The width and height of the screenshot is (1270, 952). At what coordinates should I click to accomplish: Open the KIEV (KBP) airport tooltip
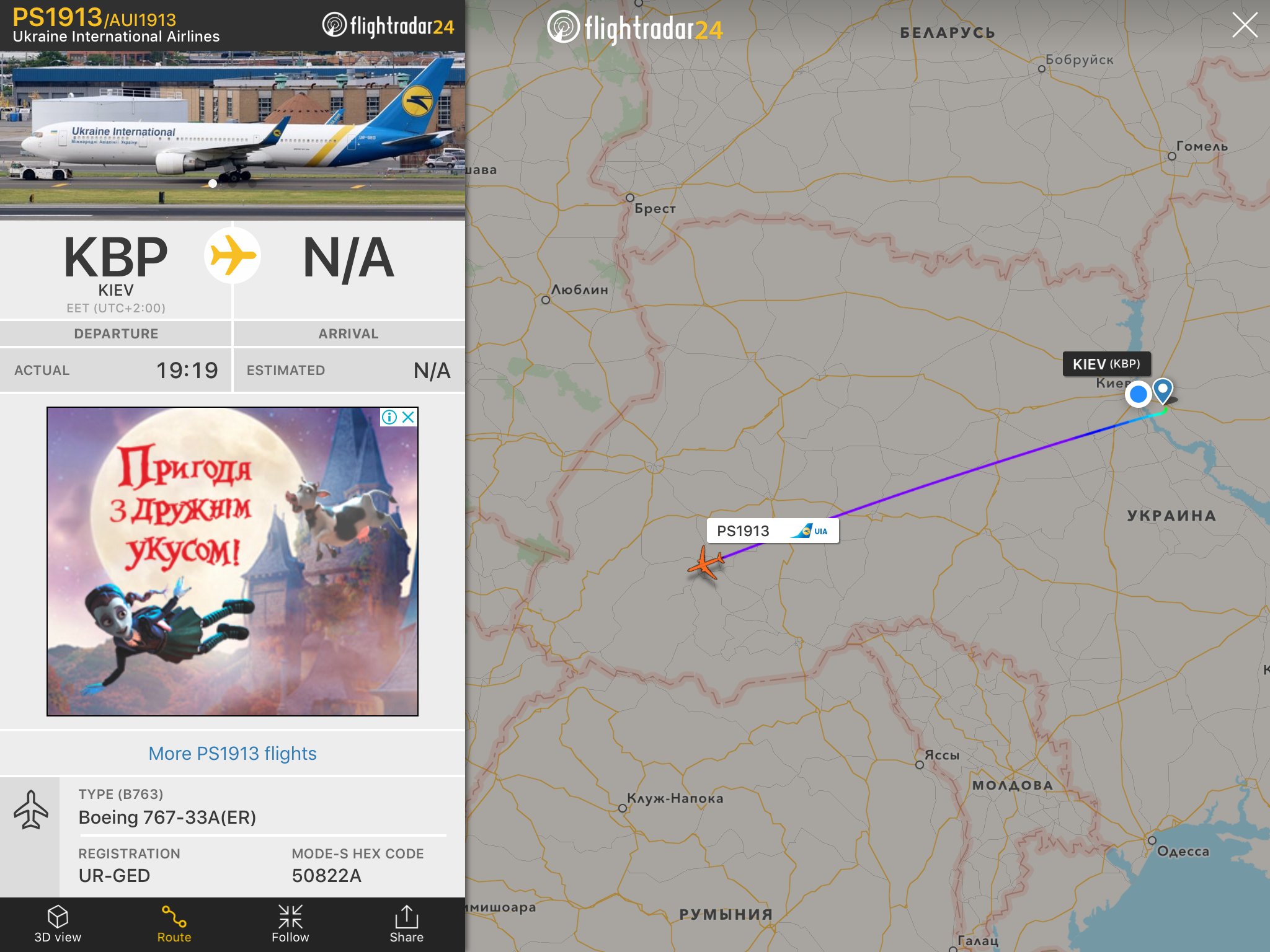click(1107, 364)
